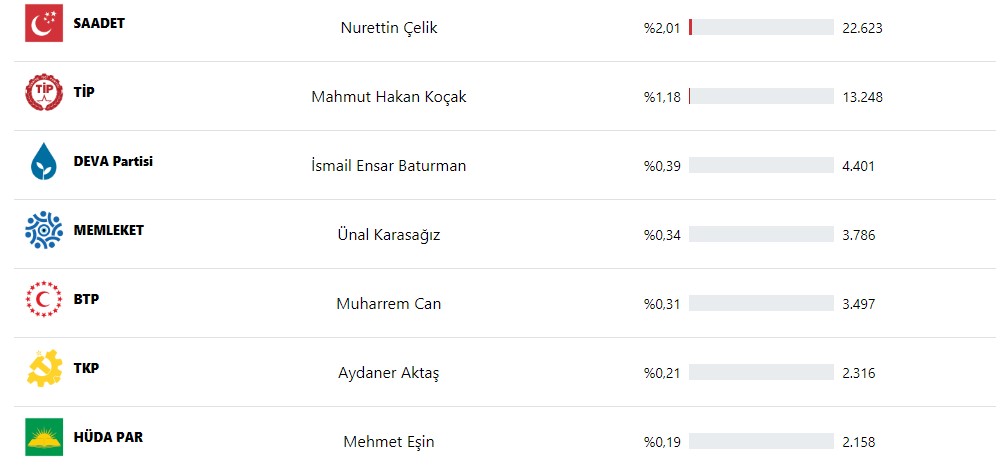1007x474 pixels.
Task: Click the SAADET vote share bar
Action: (761, 28)
